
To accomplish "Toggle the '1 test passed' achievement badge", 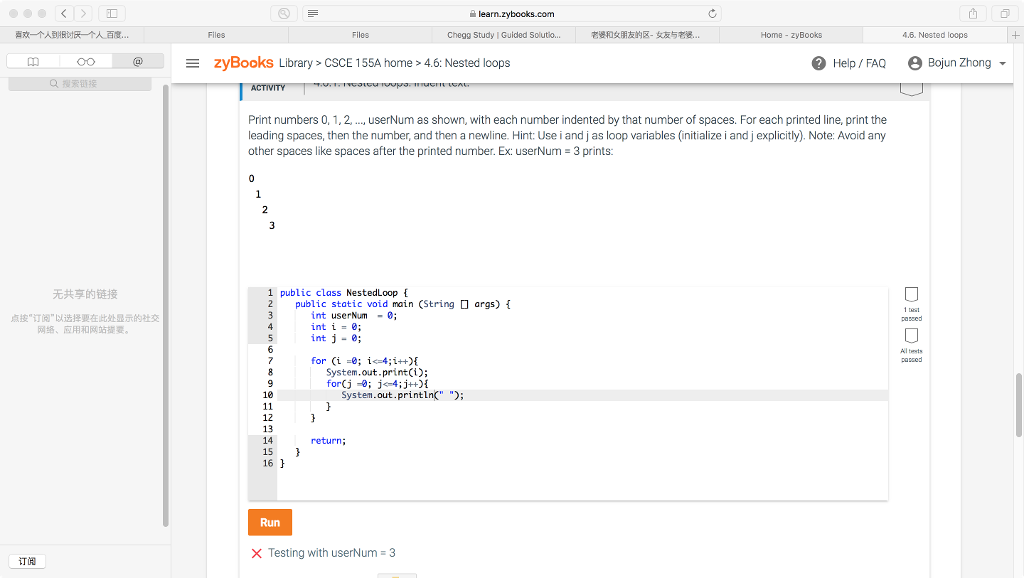I will click(911, 295).
